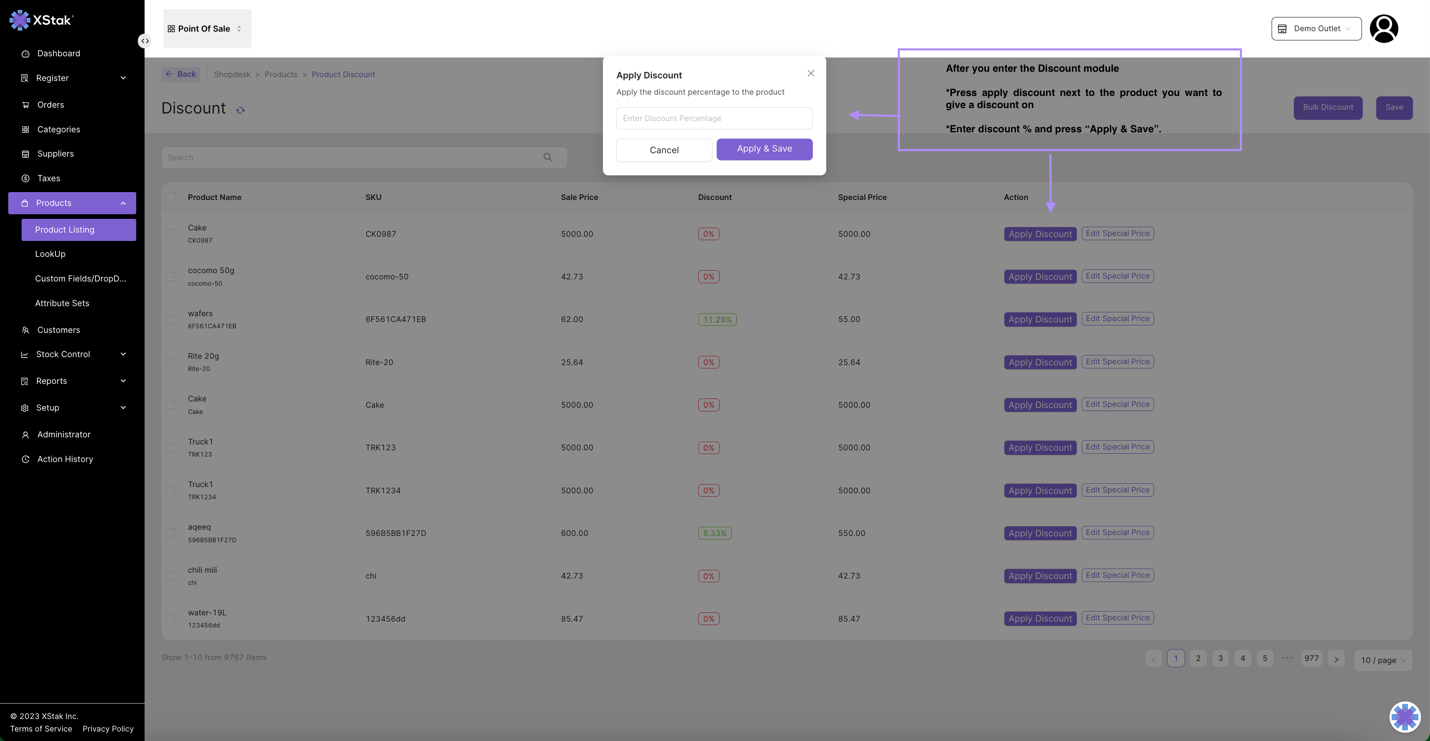Open the Demo Outlet dropdown
Screen dimensions: 1430x741
pos(1316,29)
